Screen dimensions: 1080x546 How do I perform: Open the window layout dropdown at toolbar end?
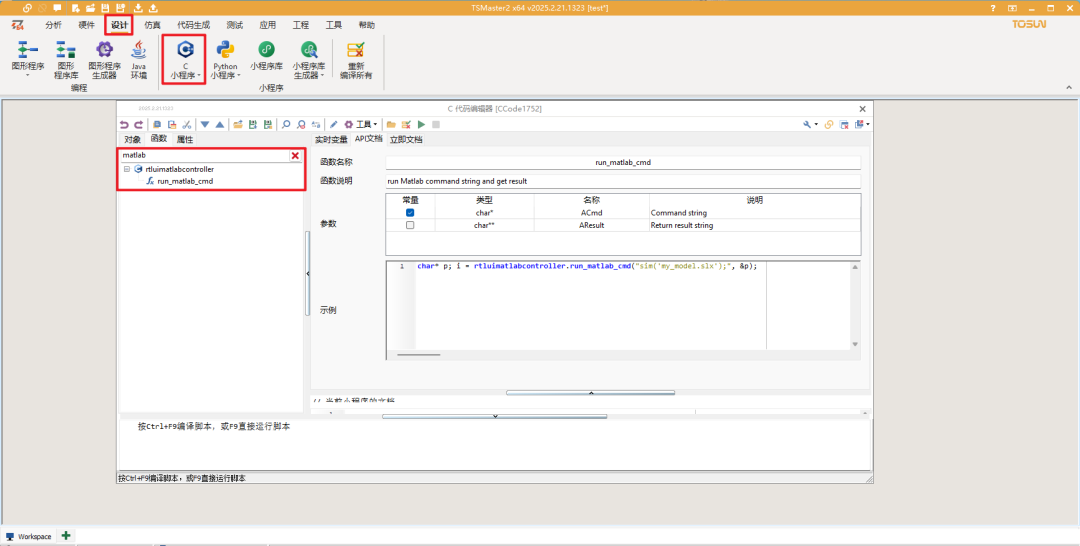tap(862, 125)
